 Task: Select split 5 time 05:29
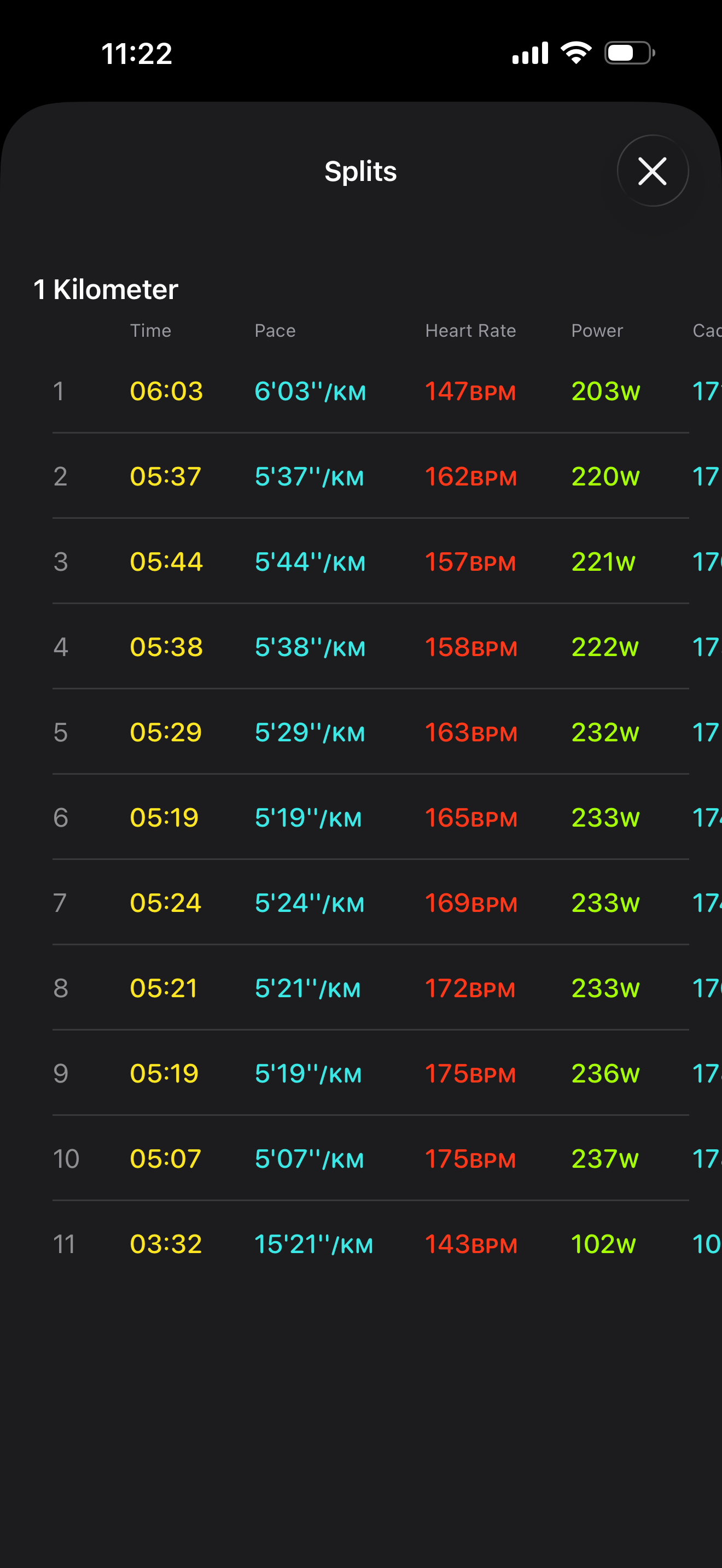click(x=166, y=732)
